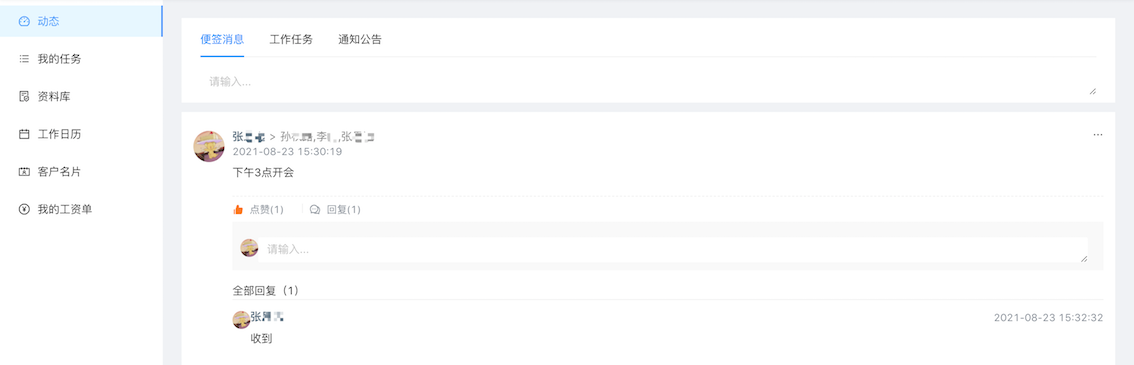Image resolution: width=1134 pixels, height=365 pixels.
Task: Click the resize handle of top textarea
Action: (1092, 91)
